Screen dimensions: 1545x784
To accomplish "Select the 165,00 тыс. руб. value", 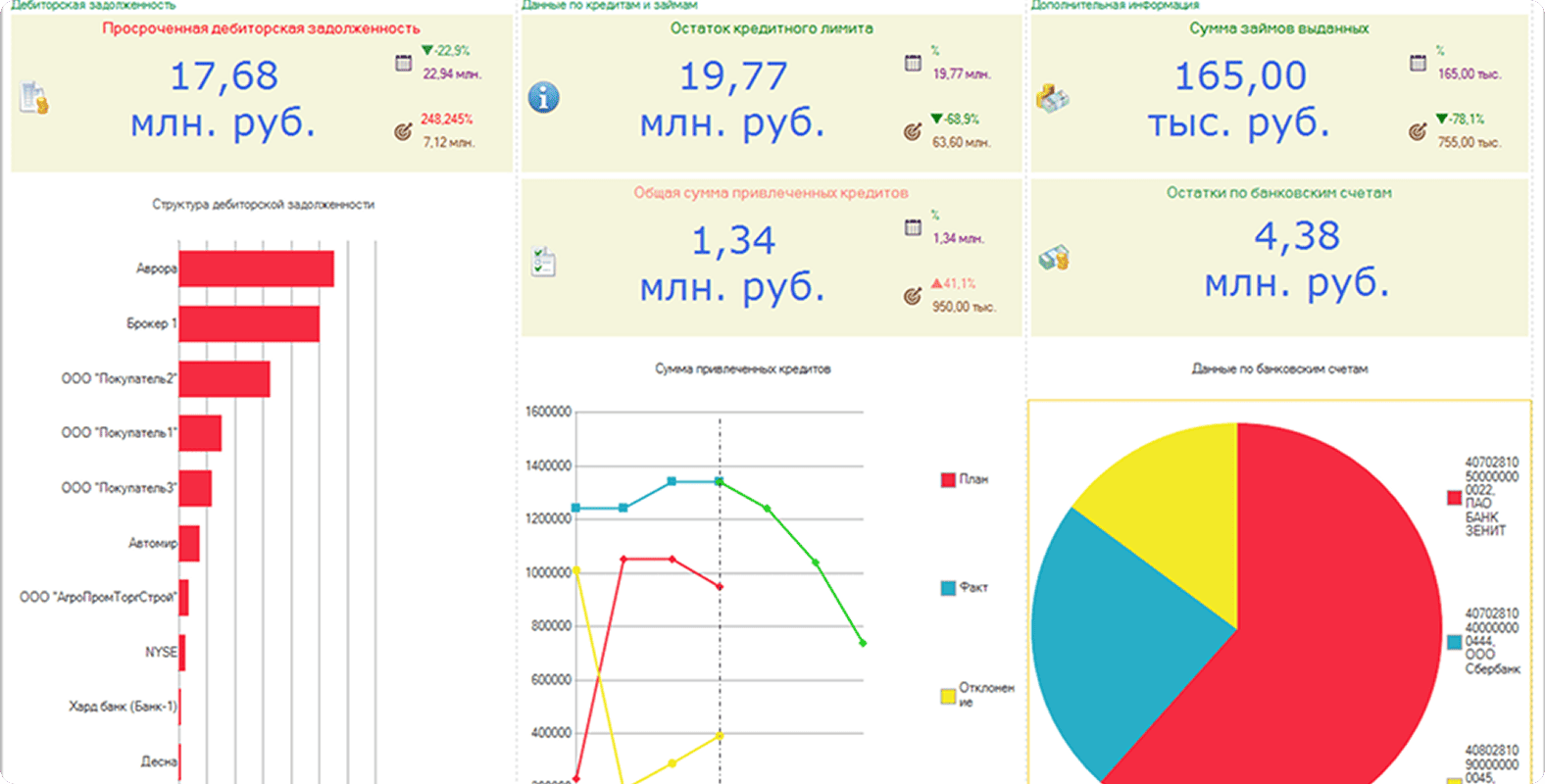I will click(1239, 100).
